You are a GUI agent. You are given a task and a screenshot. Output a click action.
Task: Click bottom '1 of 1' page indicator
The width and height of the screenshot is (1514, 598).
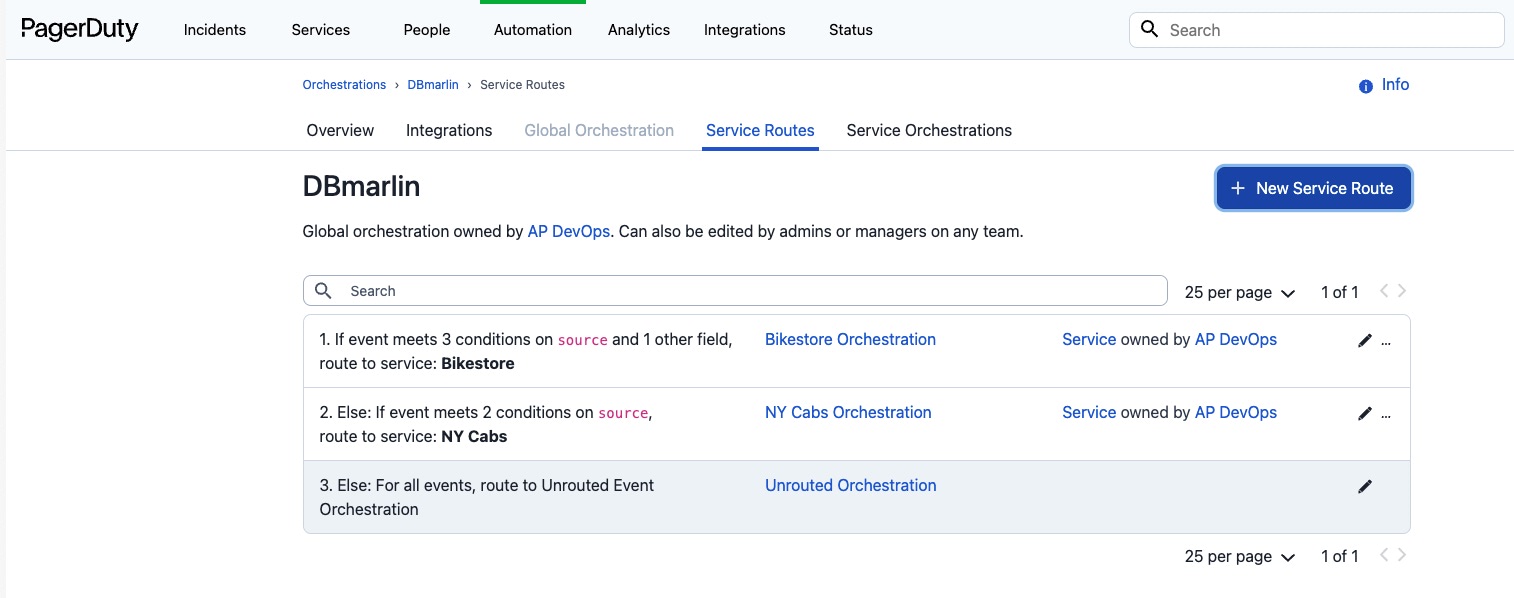[x=1340, y=556]
